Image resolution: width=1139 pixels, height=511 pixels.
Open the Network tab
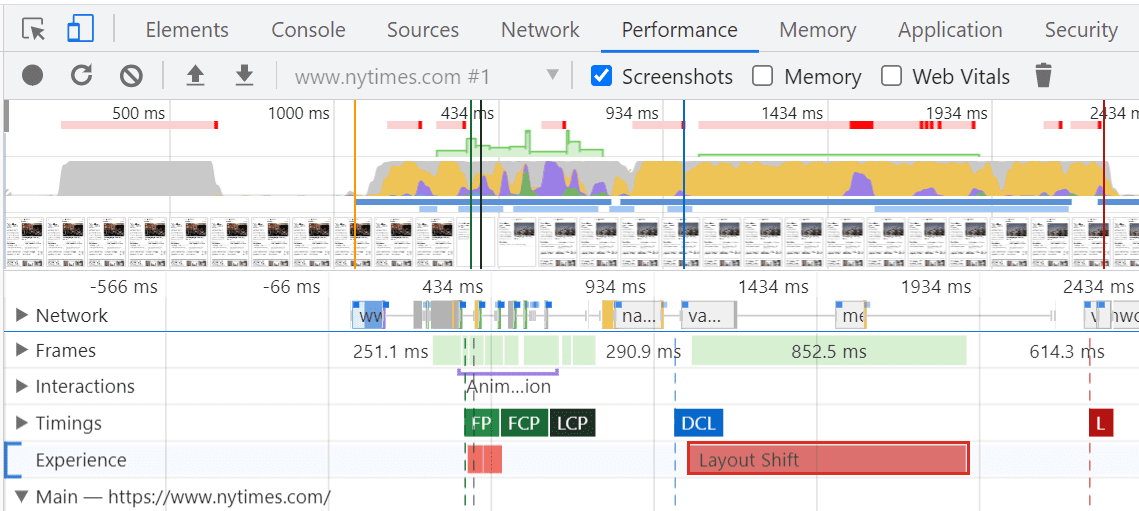pyautogui.click(x=540, y=30)
